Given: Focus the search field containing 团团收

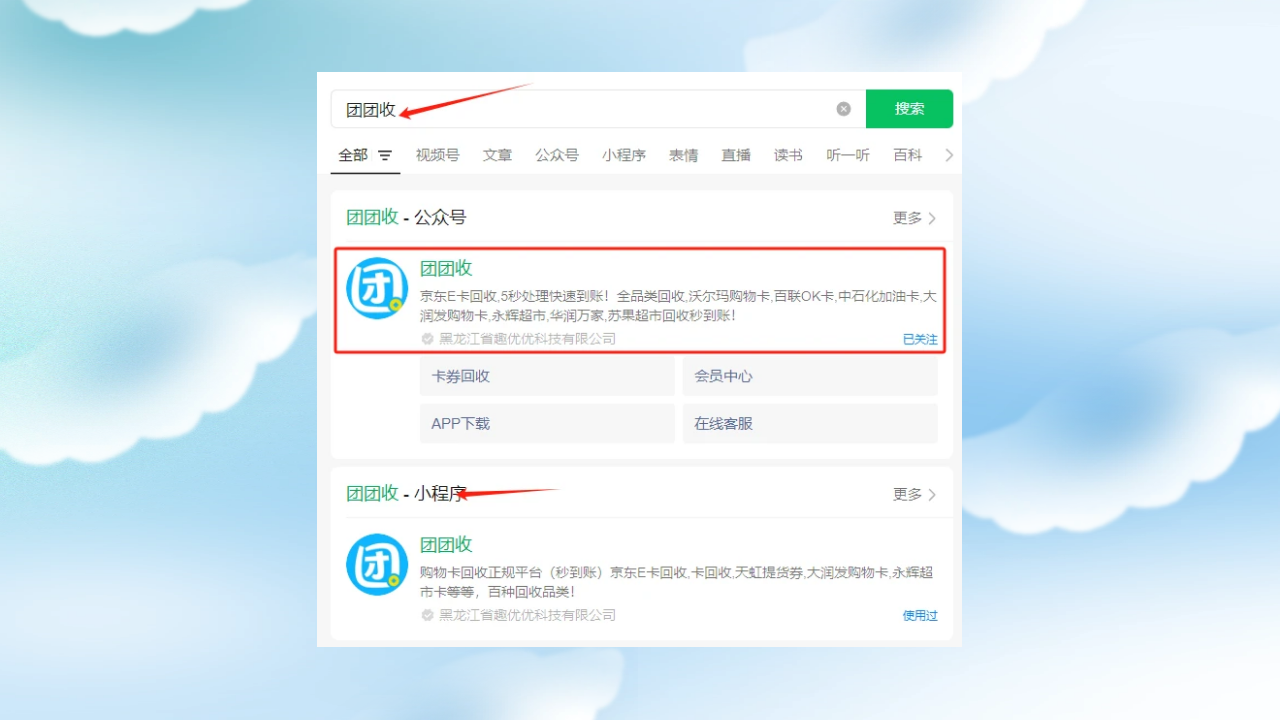Looking at the screenshot, I should pos(598,109).
